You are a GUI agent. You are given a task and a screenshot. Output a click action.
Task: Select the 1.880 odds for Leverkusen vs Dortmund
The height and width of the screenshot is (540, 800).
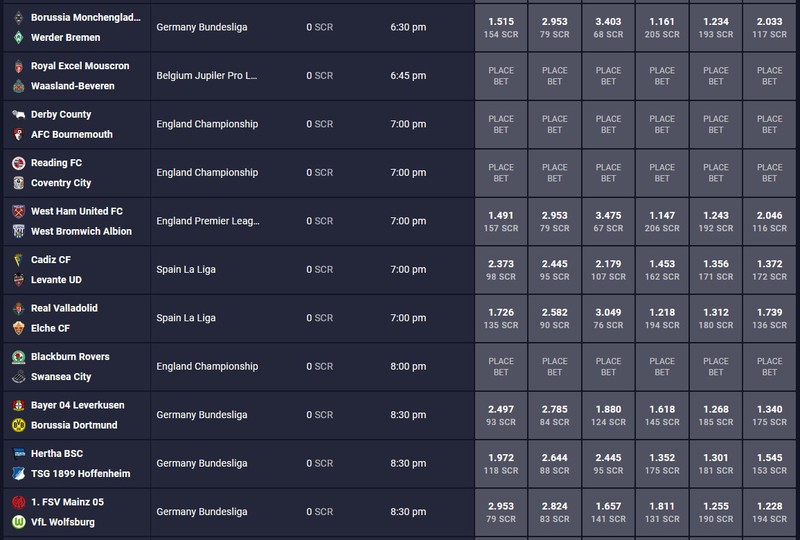coord(608,415)
